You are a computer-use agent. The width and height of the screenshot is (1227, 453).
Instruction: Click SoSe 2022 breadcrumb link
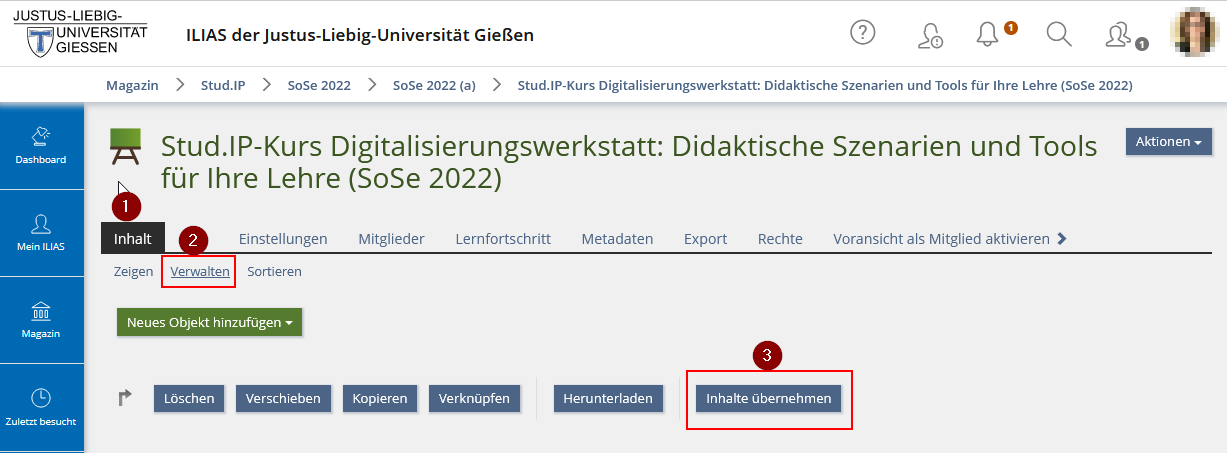[x=319, y=85]
